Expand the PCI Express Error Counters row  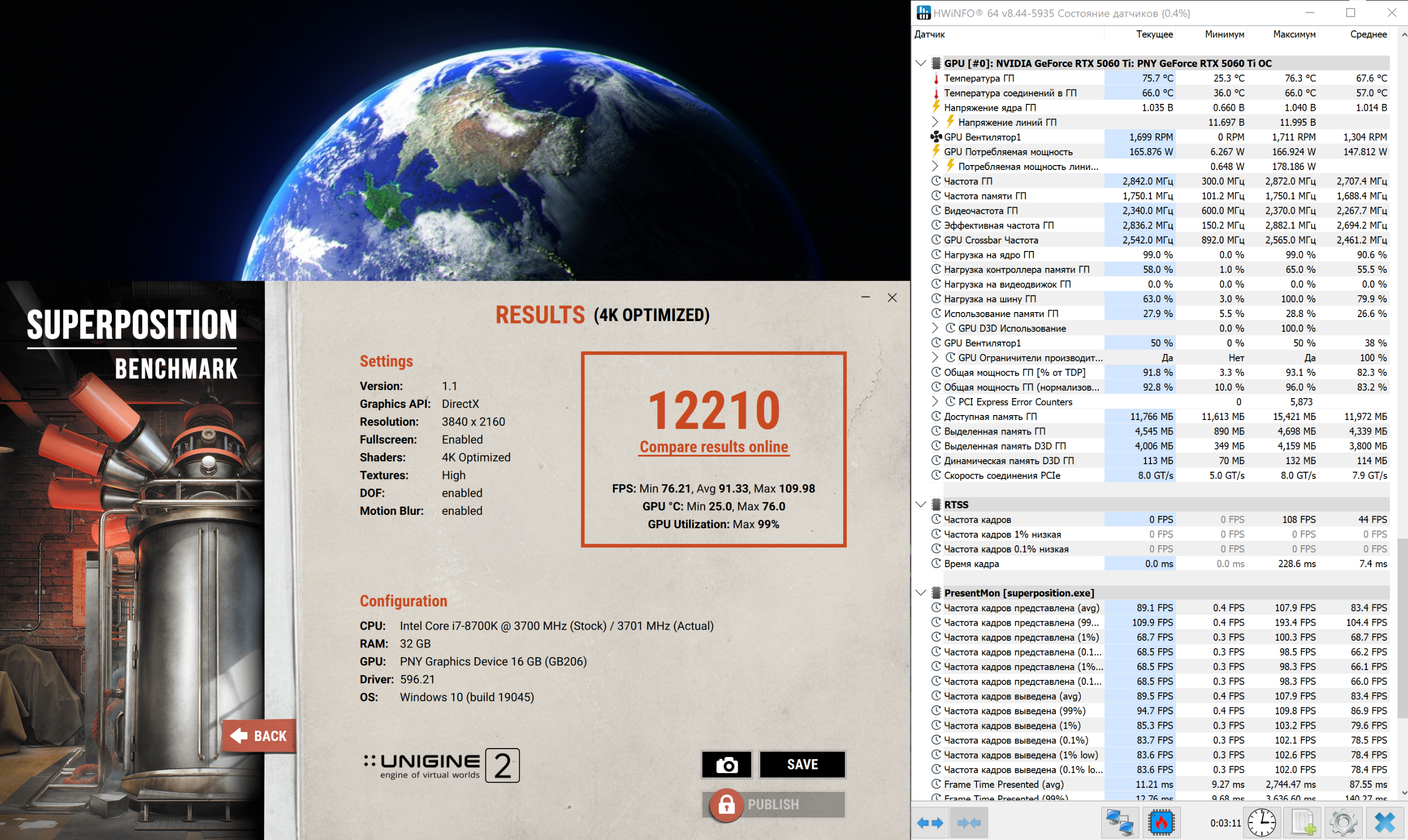[x=935, y=402]
